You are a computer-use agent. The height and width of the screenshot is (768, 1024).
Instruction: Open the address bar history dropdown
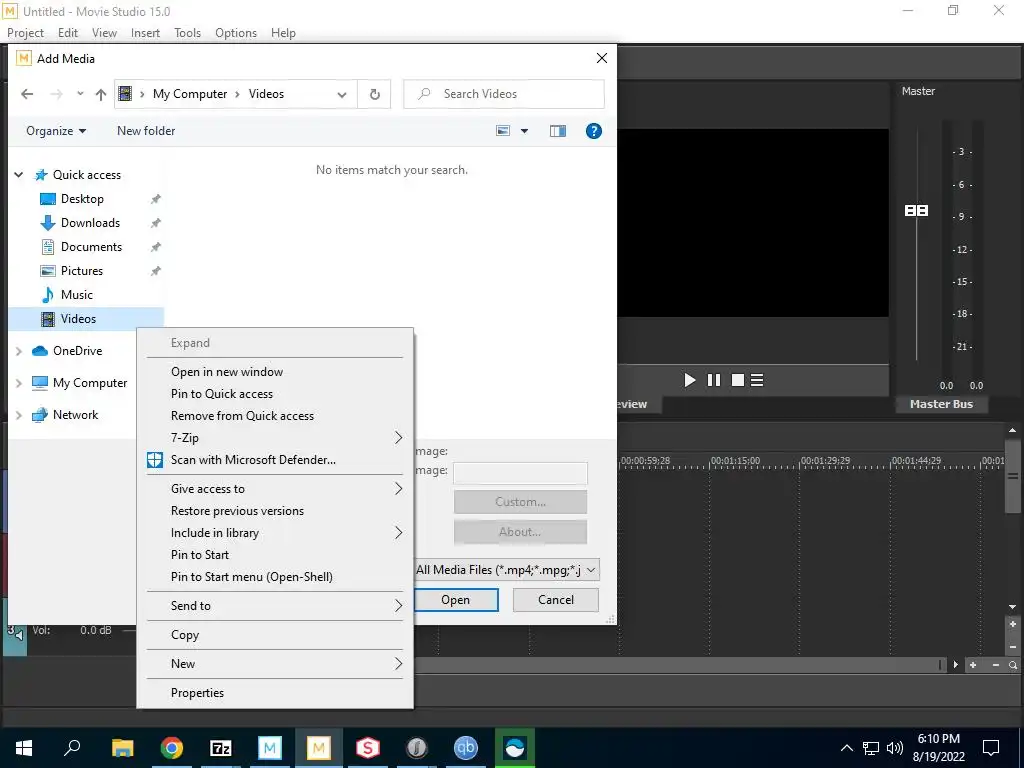click(342, 94)
